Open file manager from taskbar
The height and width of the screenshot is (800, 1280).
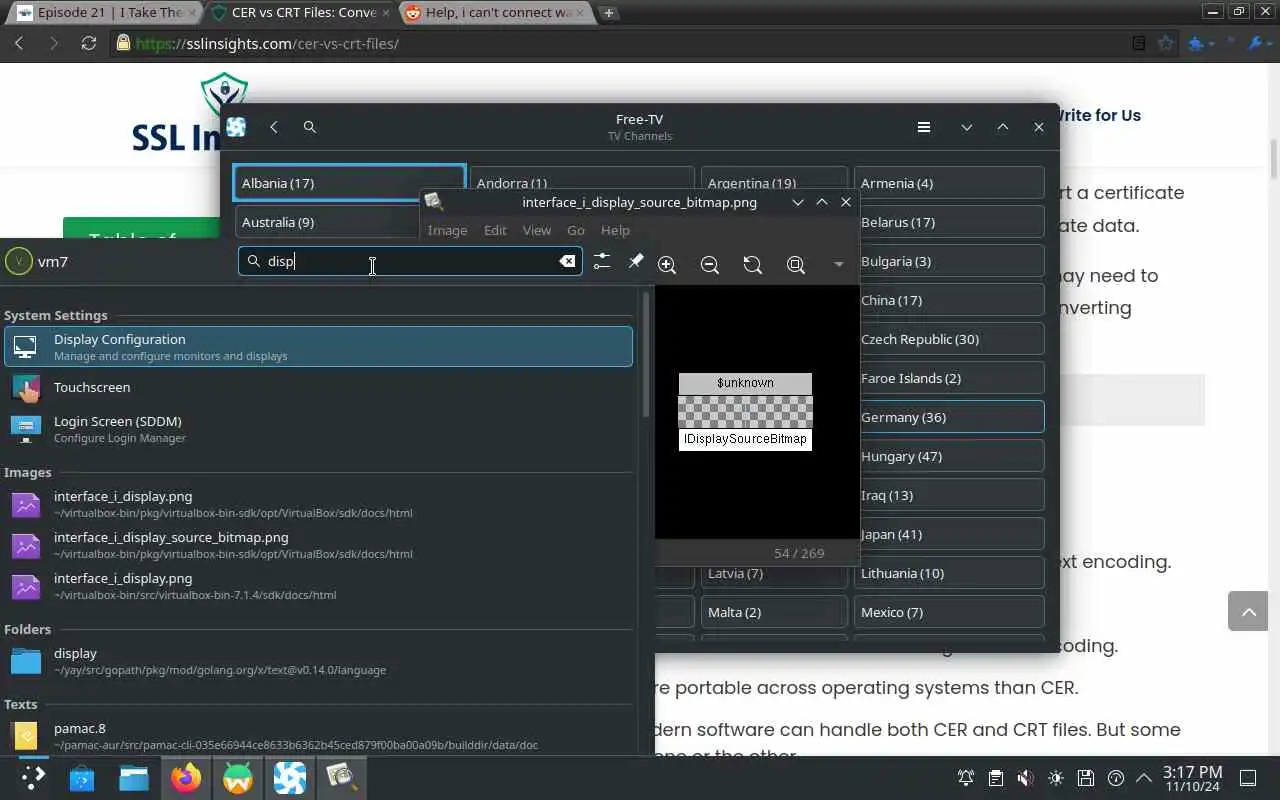coord(134,777)
